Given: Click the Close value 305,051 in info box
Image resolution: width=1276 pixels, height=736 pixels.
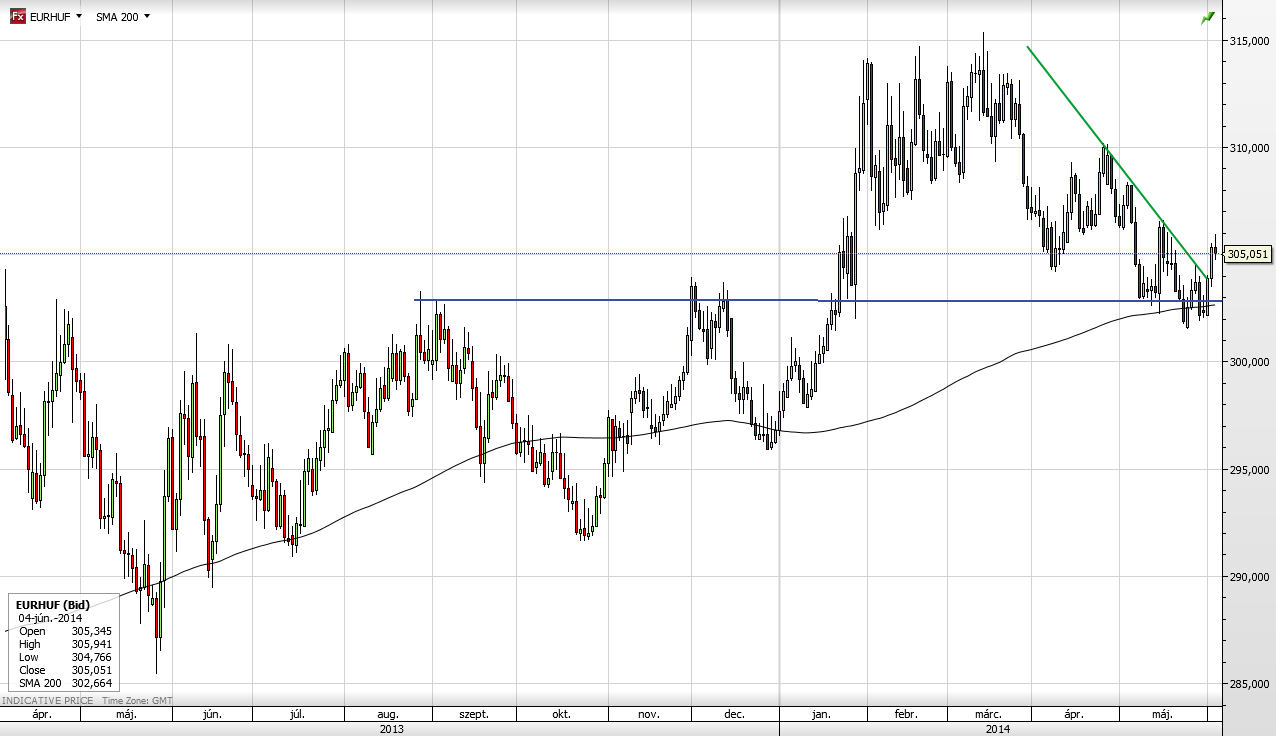Looking at the screenshot, I should point(90,670).
